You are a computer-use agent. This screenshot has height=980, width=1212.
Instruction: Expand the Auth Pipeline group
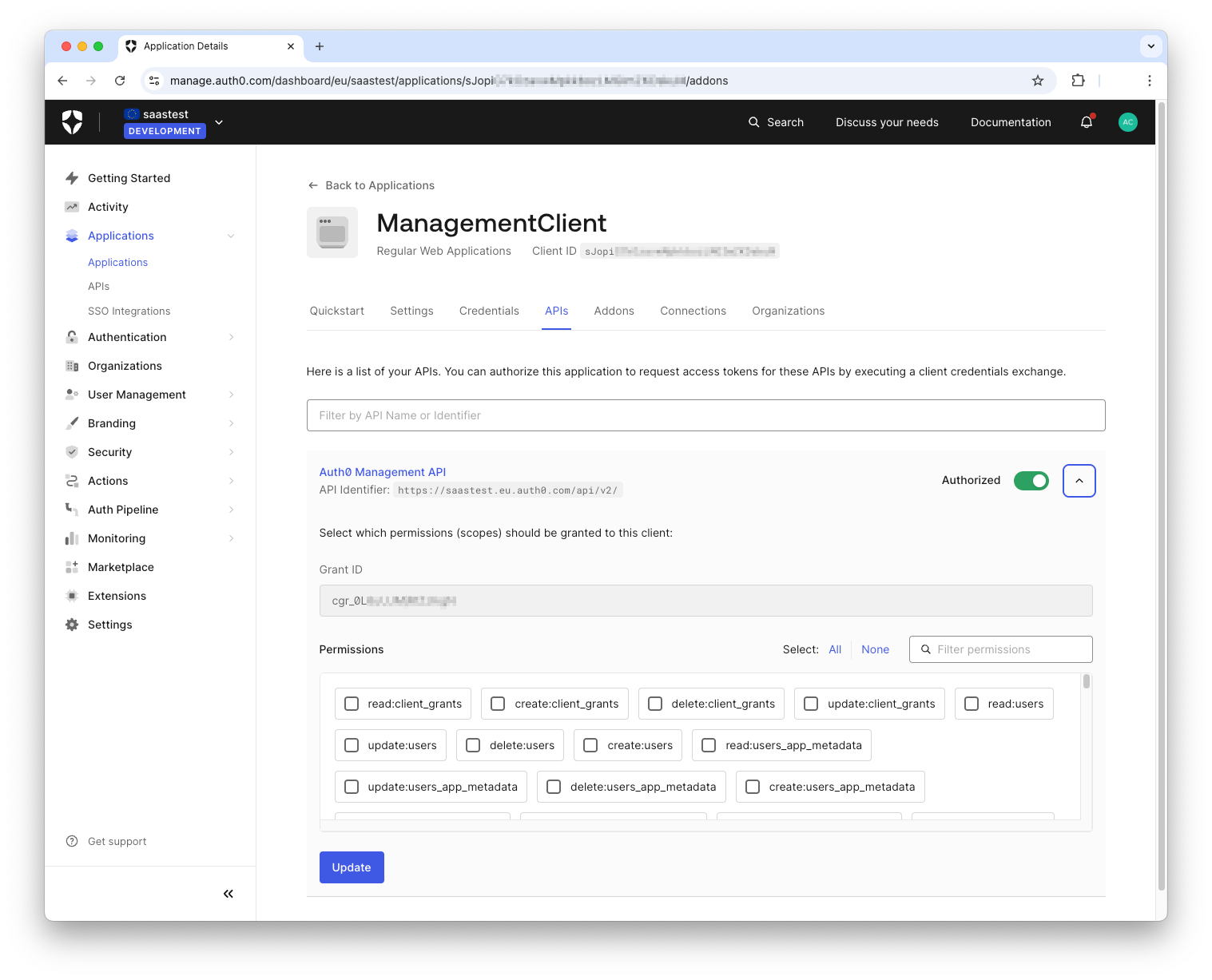click(231, 510)
